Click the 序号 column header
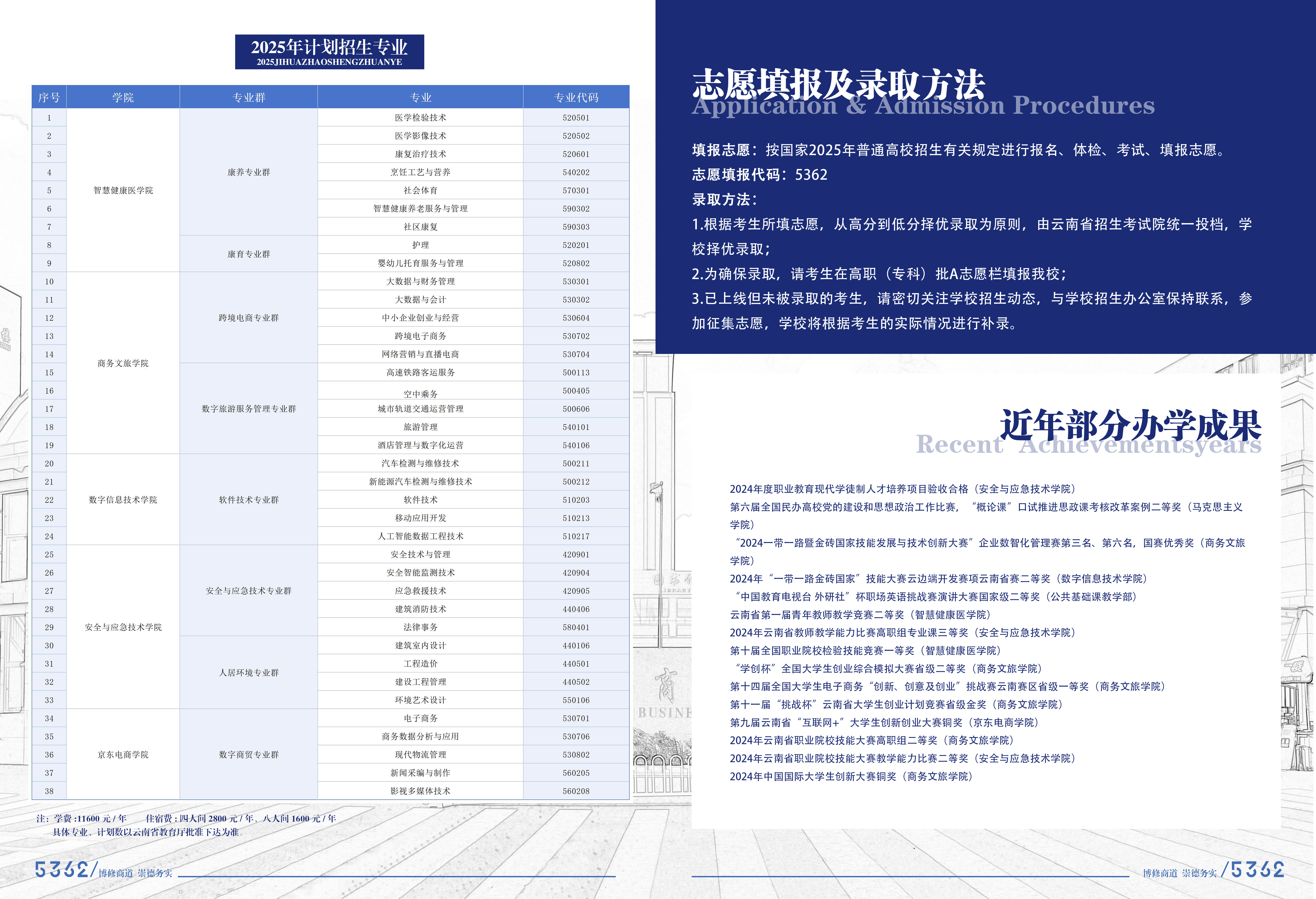The width and height of the screenshot is (1316, 899). [49, 97]
